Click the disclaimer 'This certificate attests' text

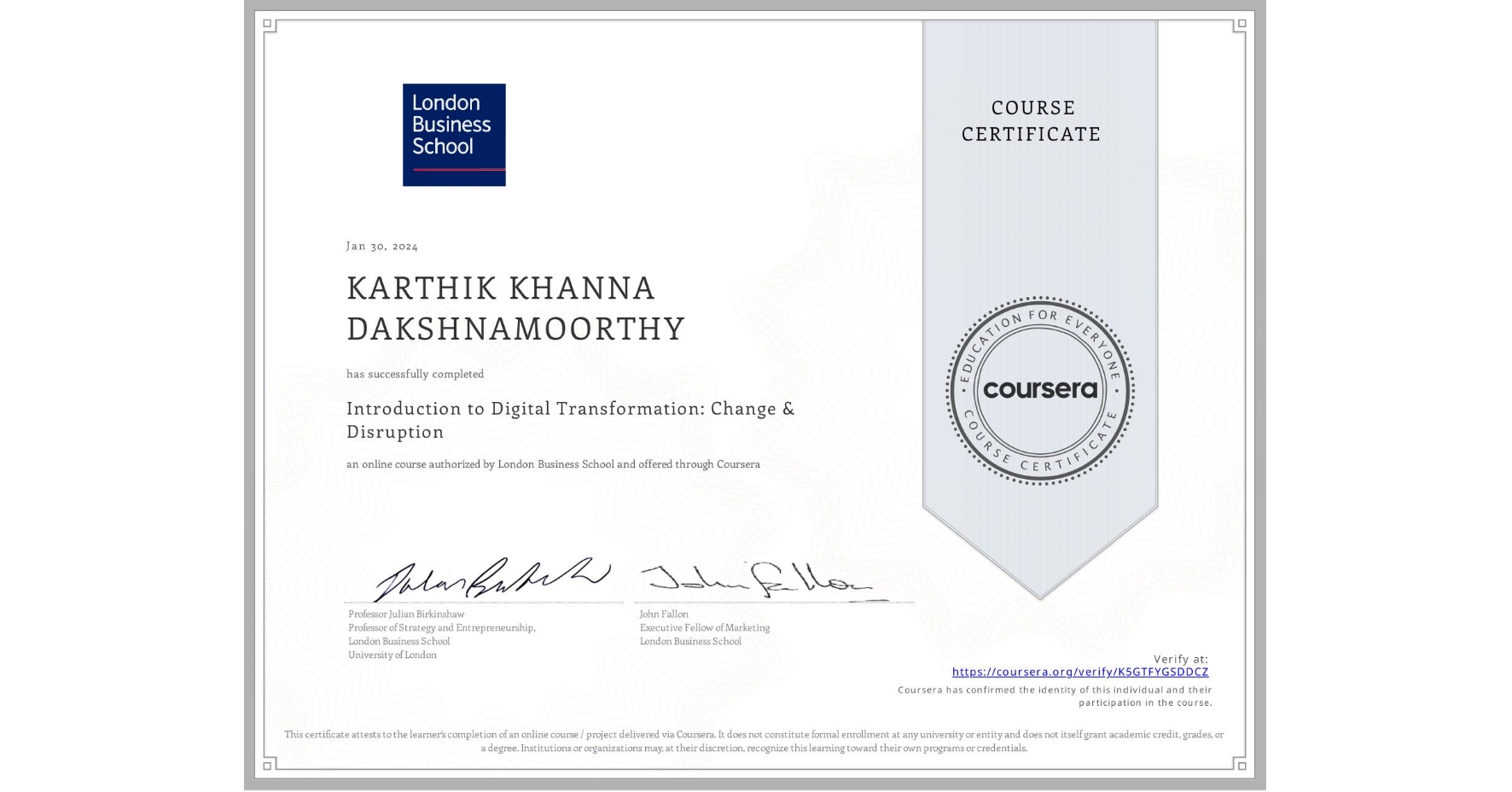coord(754,741)
